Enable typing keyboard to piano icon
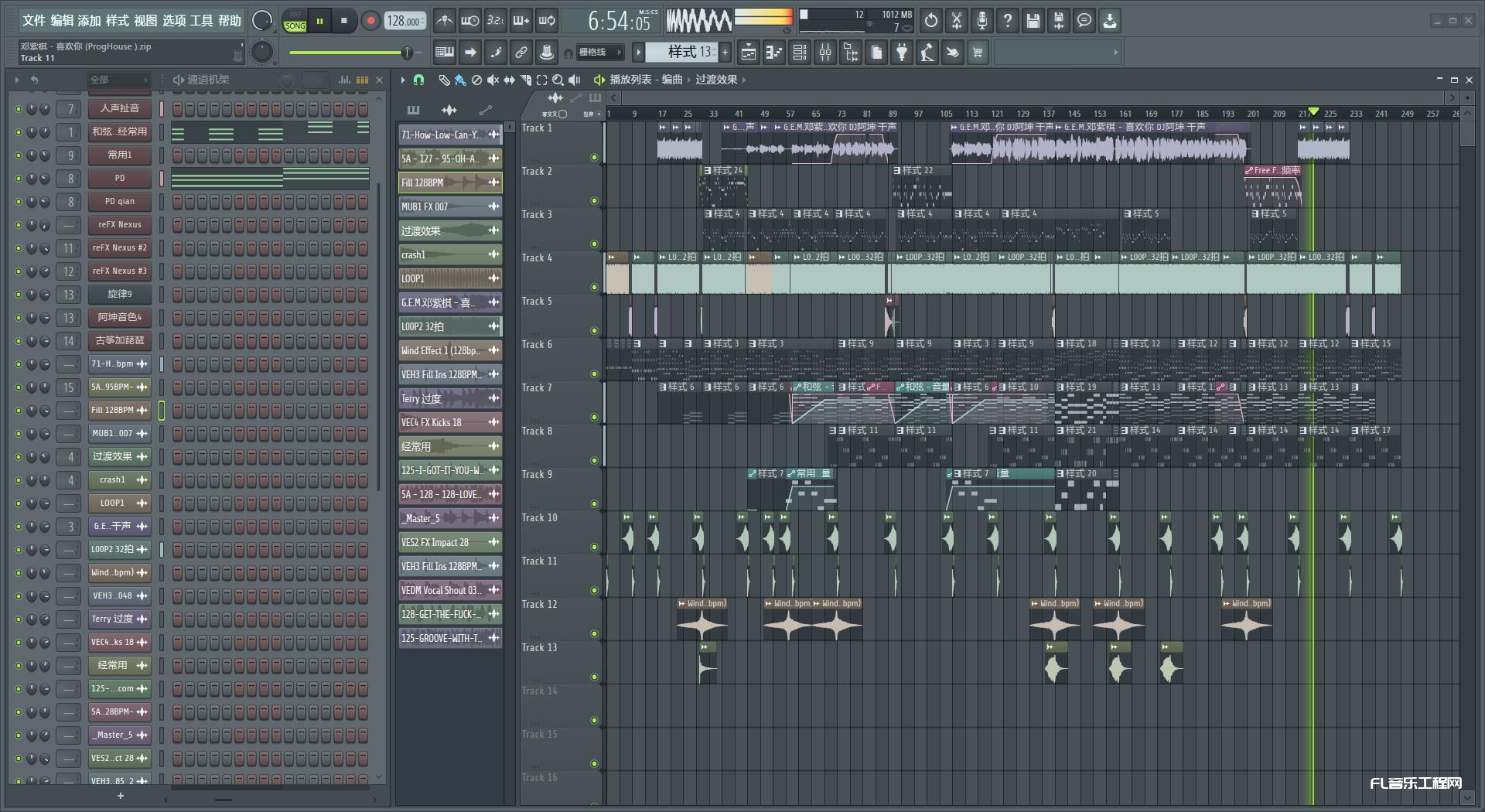Image resolution: width=1485 pixels, height=812 pixels. tap(445, 53)
